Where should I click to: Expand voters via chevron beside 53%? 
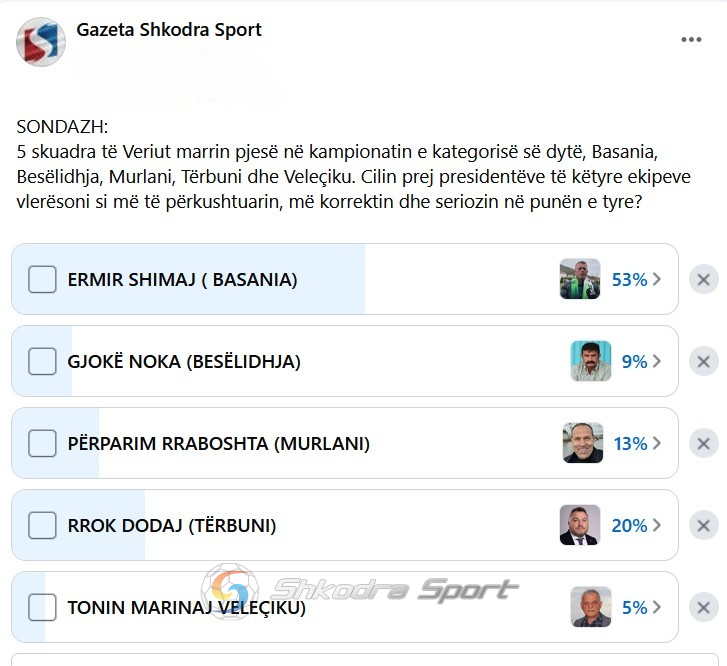[657, 279]
